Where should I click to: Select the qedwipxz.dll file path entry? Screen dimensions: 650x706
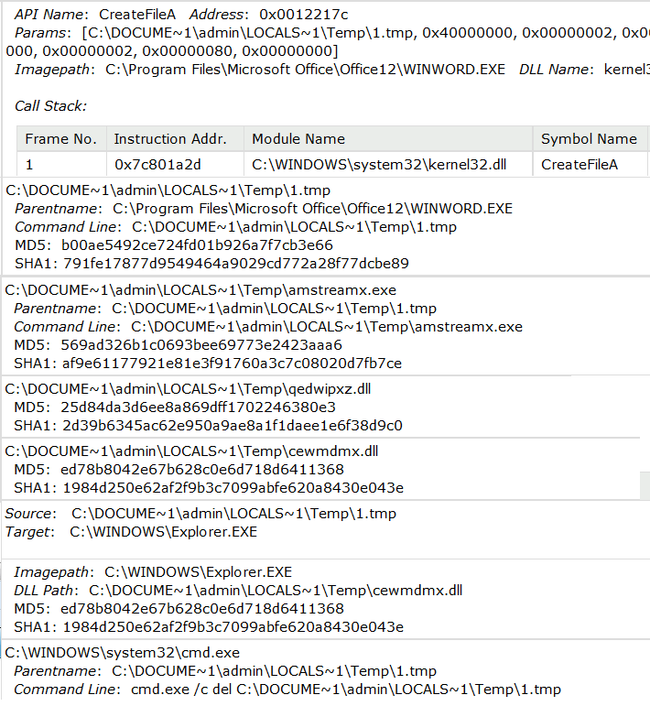[x=189, y=388]
